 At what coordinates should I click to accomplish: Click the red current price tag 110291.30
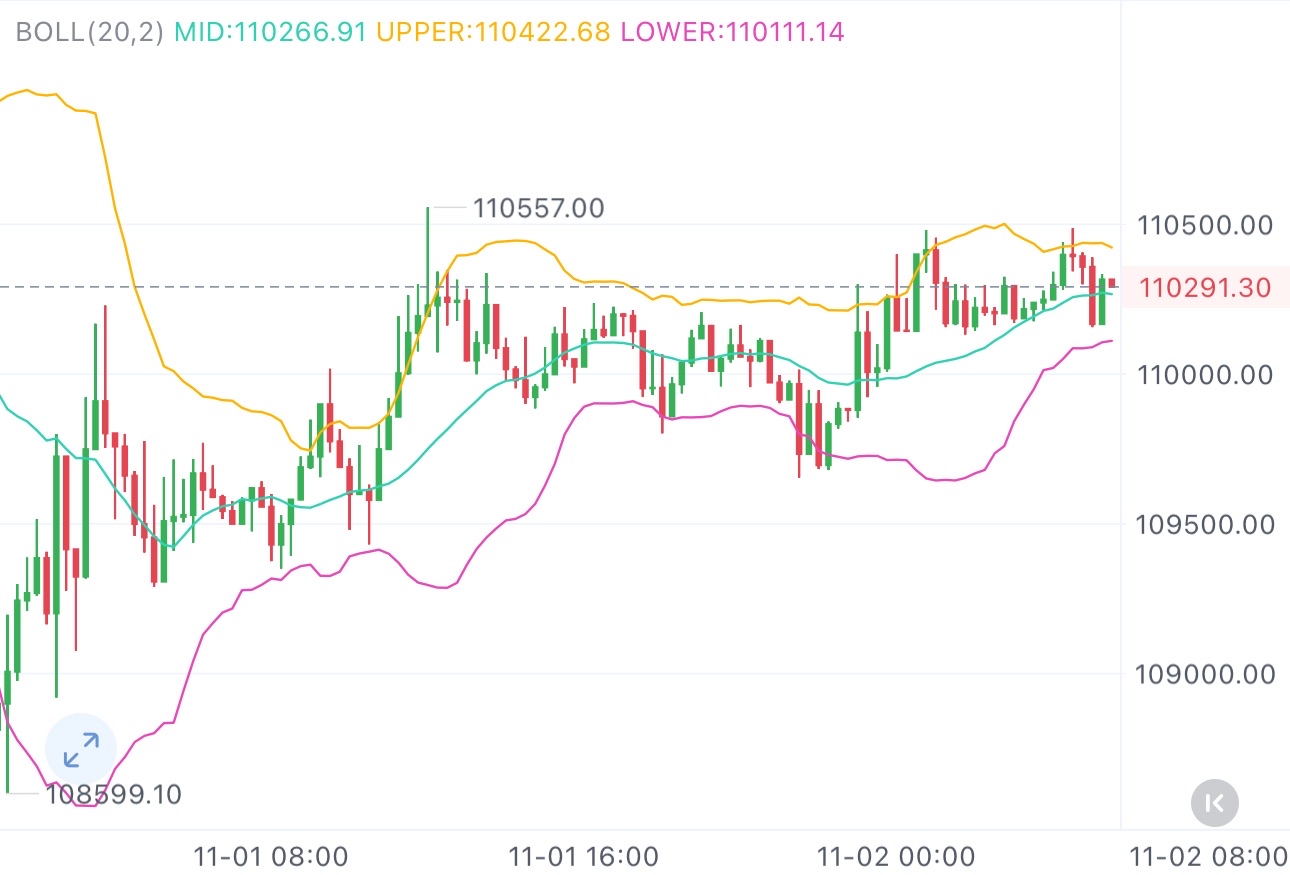(x=1205, y=289)
